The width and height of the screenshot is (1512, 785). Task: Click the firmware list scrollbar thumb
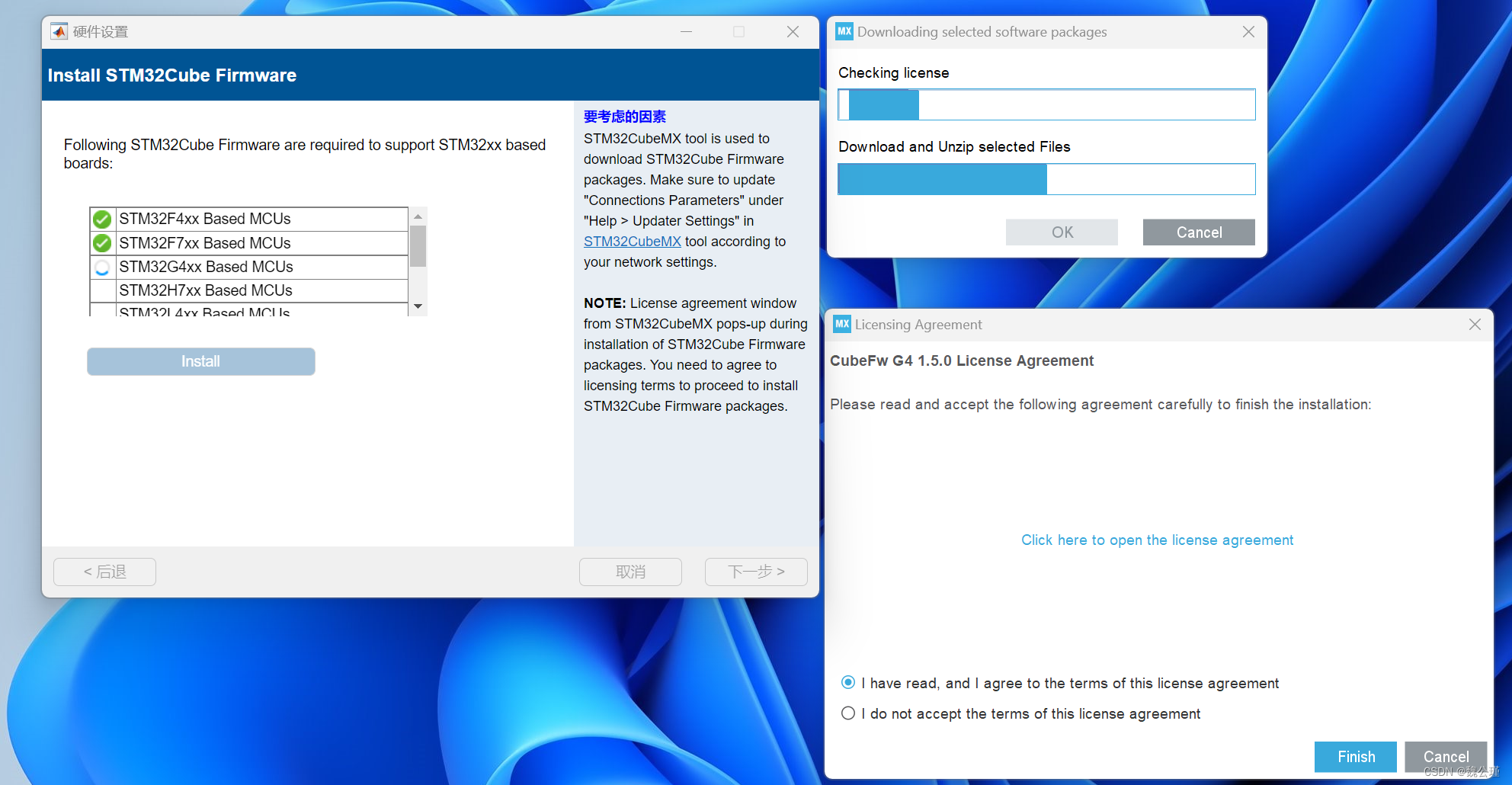[418, 246]
